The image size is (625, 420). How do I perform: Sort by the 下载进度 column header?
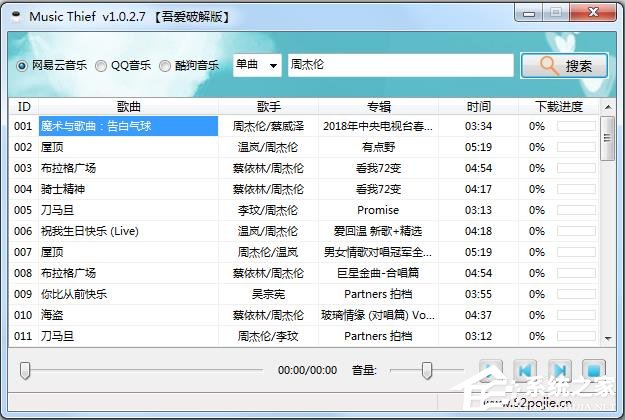(x=558, y=106)
